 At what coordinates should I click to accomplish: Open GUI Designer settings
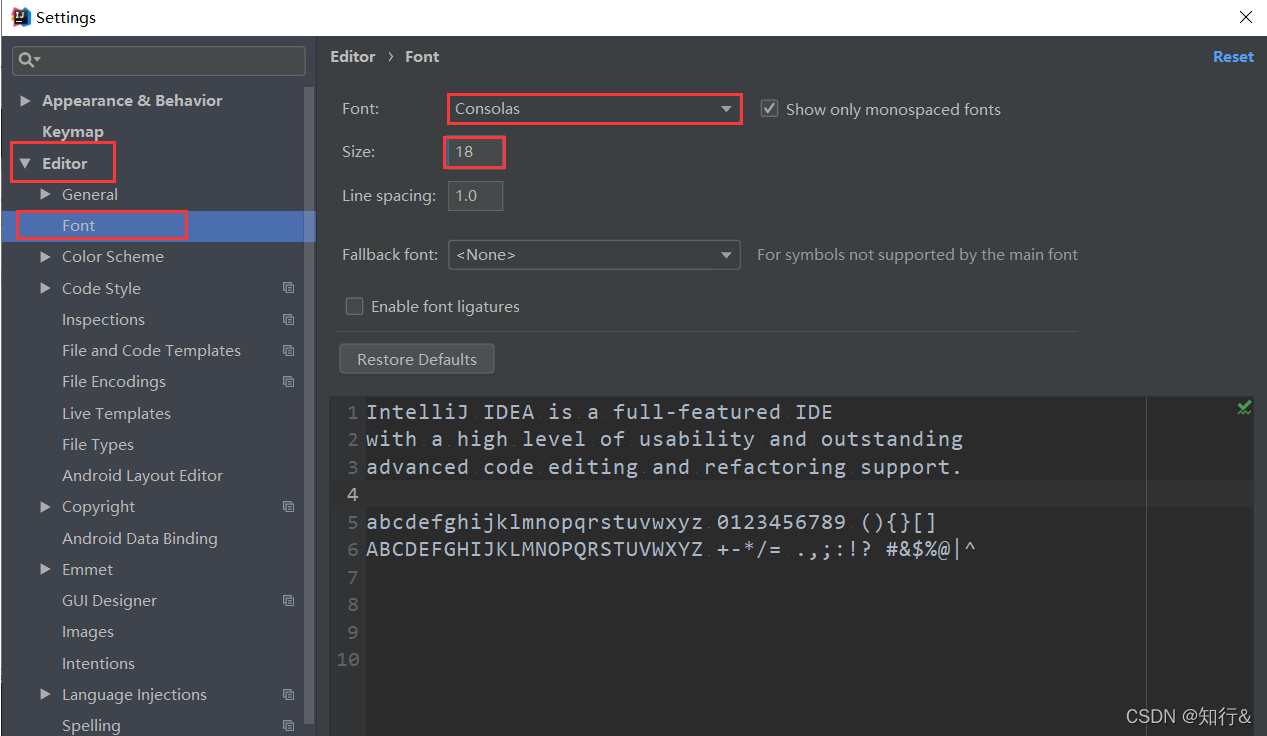tap(109, 600)
